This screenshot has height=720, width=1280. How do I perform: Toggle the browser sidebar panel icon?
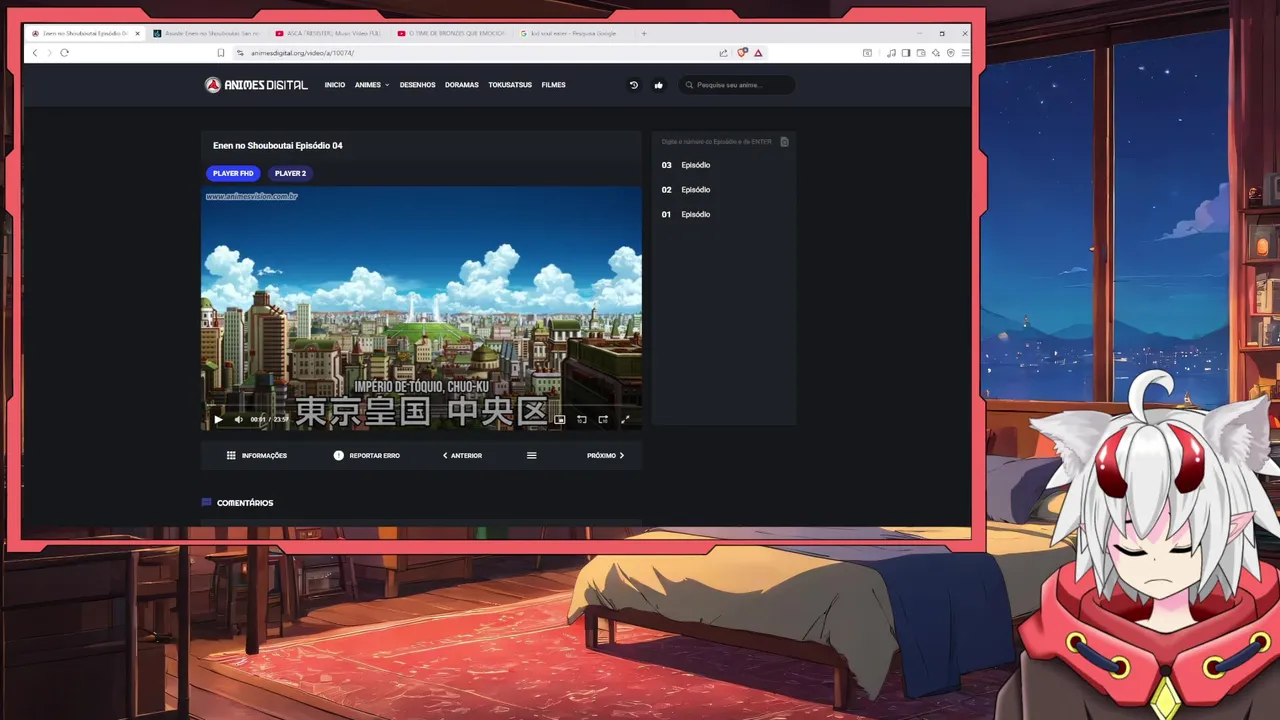[x=906, y=53]
